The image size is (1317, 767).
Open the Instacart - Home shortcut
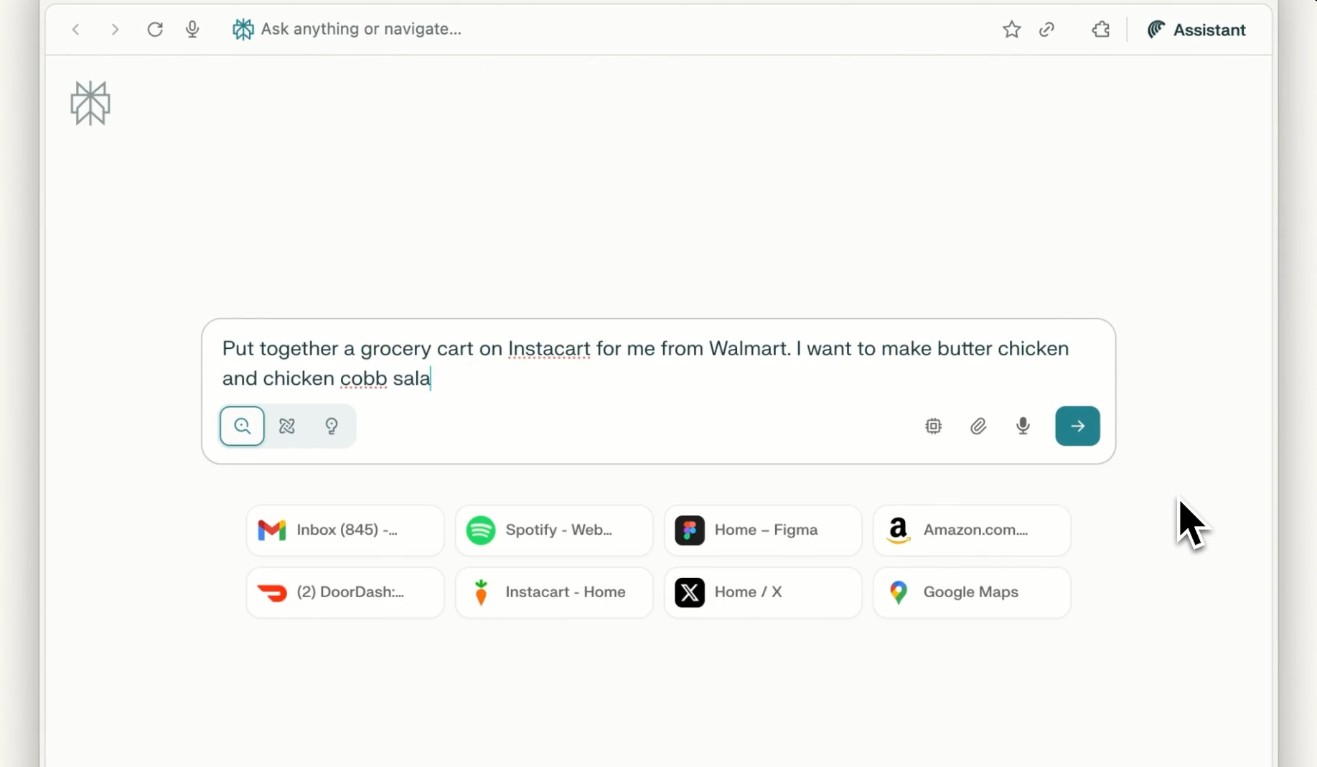tap(554, 593)
